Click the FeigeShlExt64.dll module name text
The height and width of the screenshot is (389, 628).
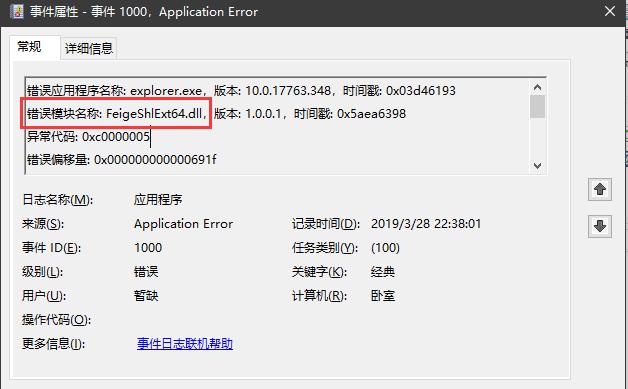click(154, 114)
